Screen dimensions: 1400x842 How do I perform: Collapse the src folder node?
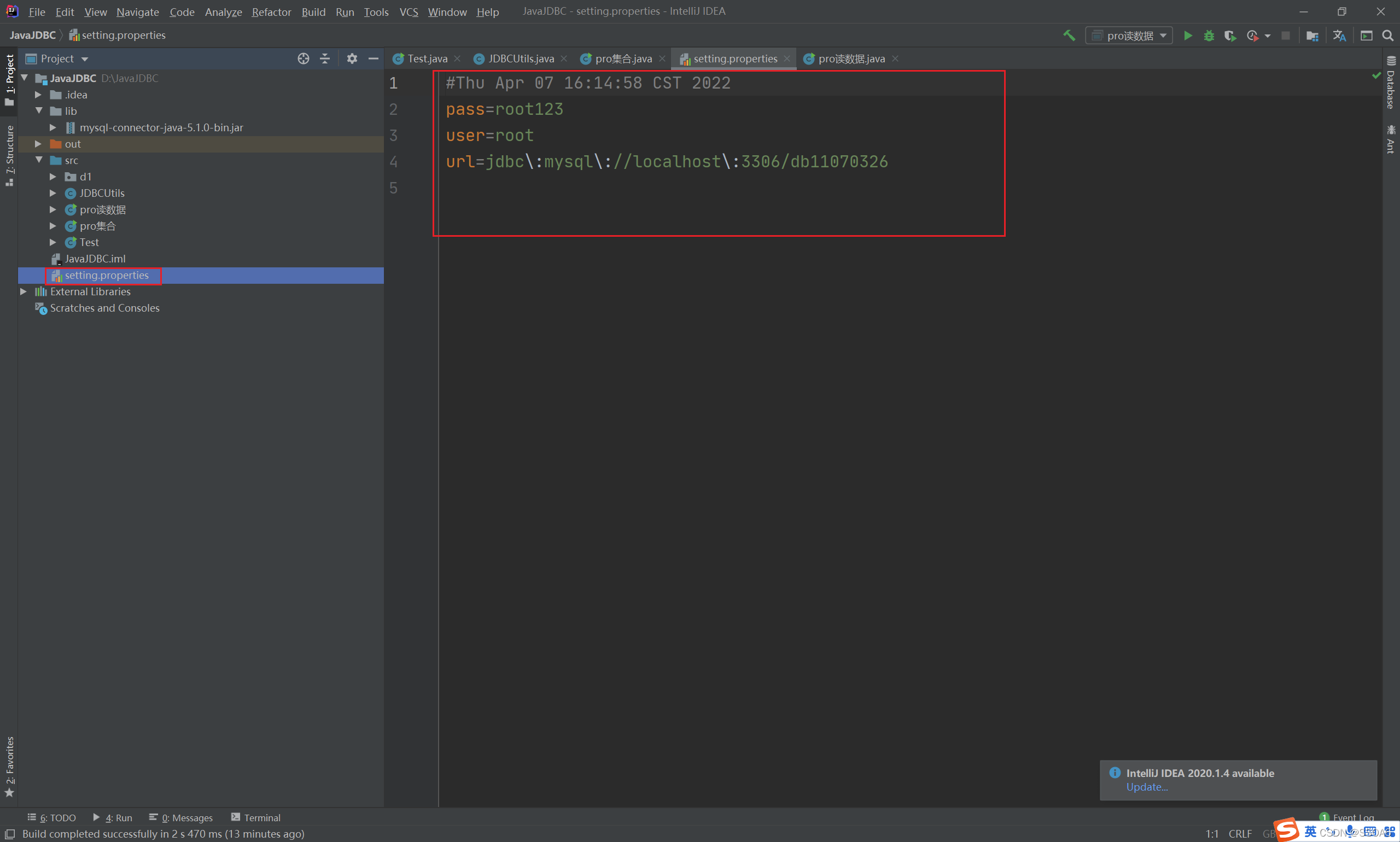pyautogui.click(x=39, y=160)
